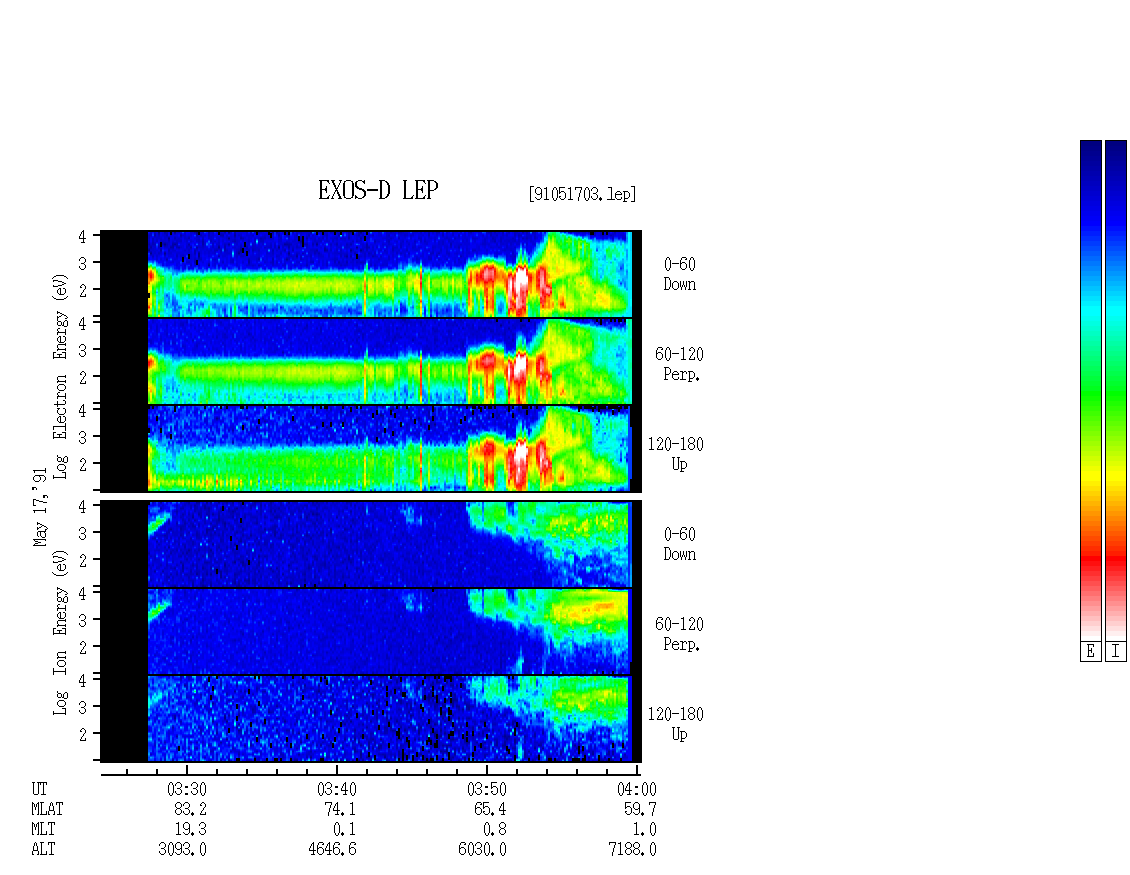Click MLAT value 65.4
This screenshot has width=1130, height=875.
point(490,809)
